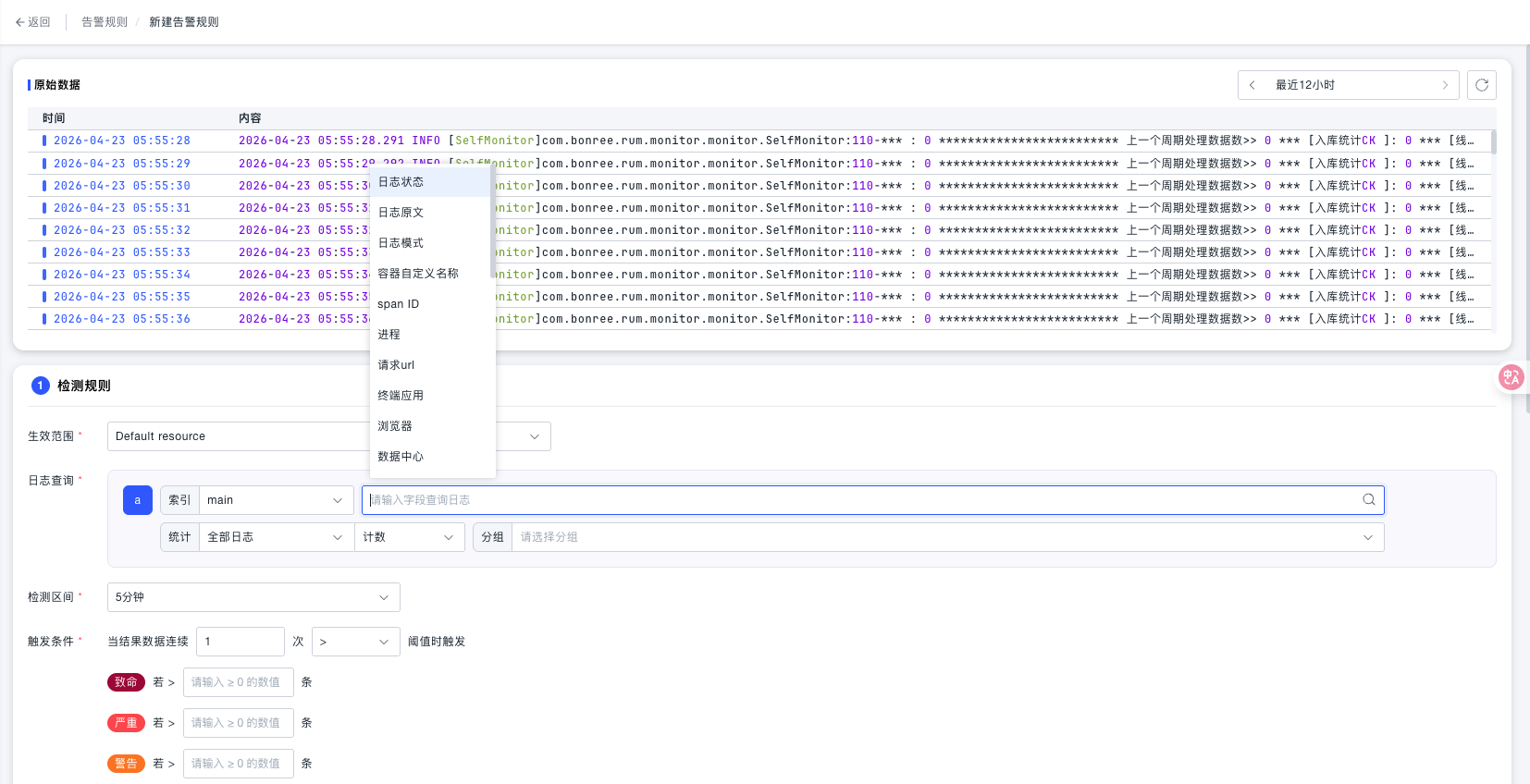Choose 进程 field option
The image size is (1530, 784).
tap(430, 335)
